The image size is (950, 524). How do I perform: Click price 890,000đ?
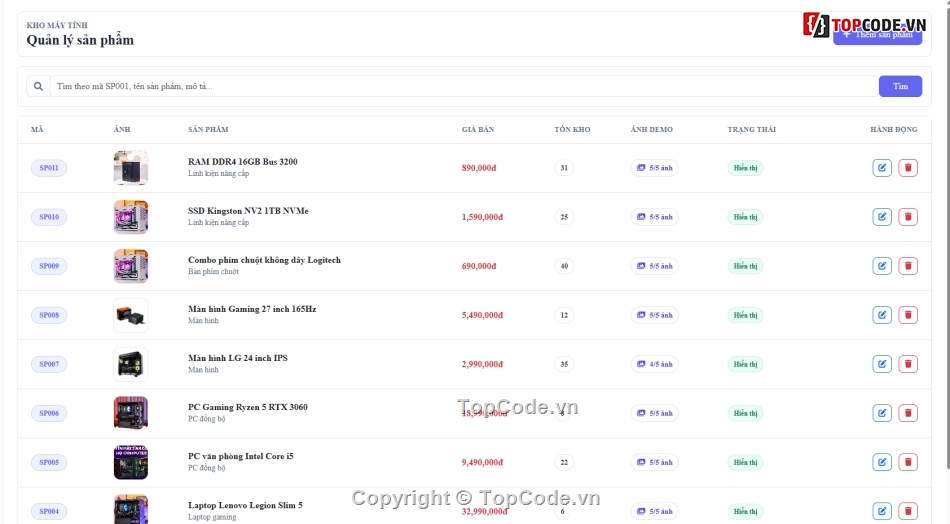[x=479, y=168]
